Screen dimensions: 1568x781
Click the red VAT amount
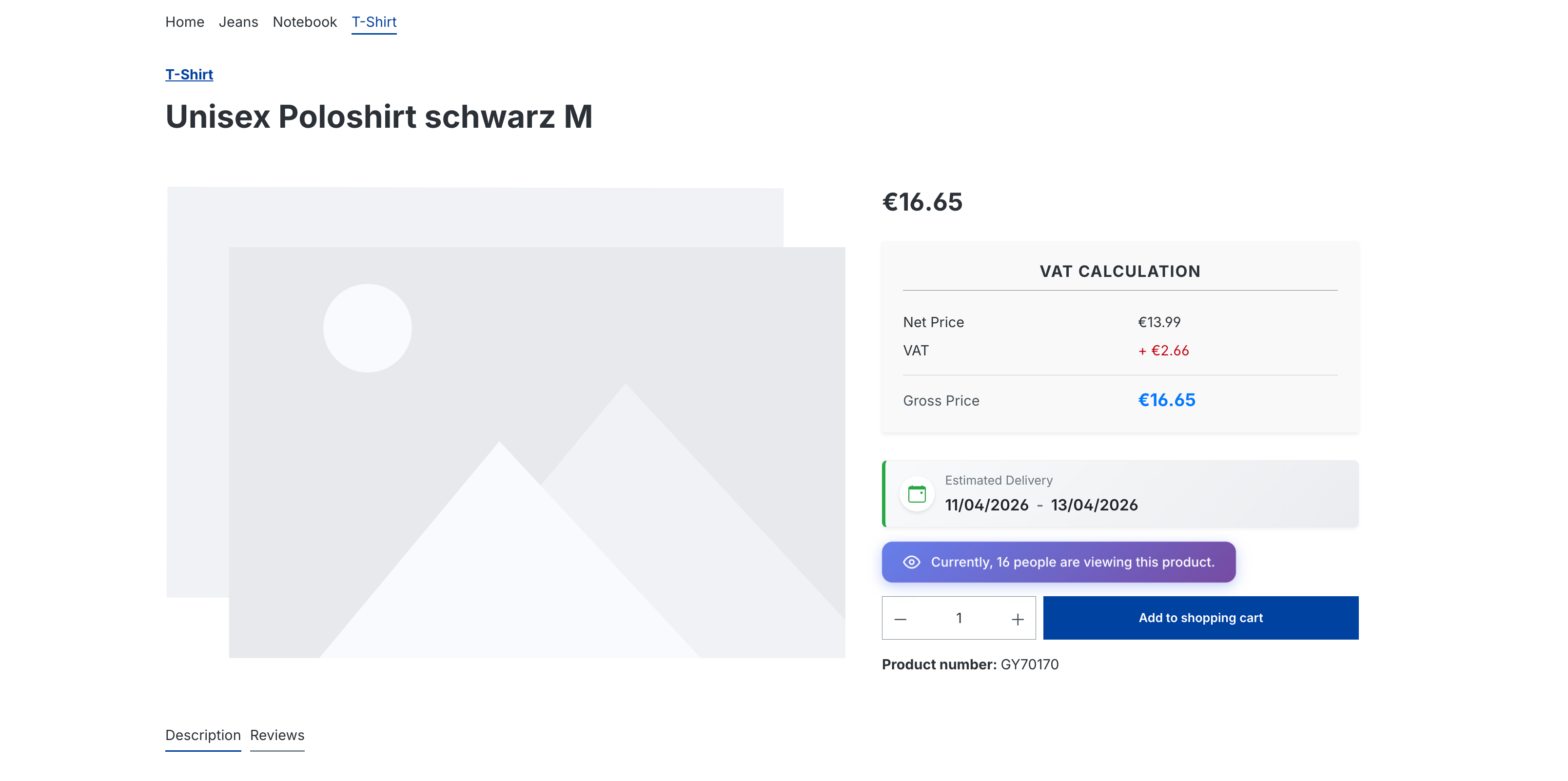pos(1163,351)
